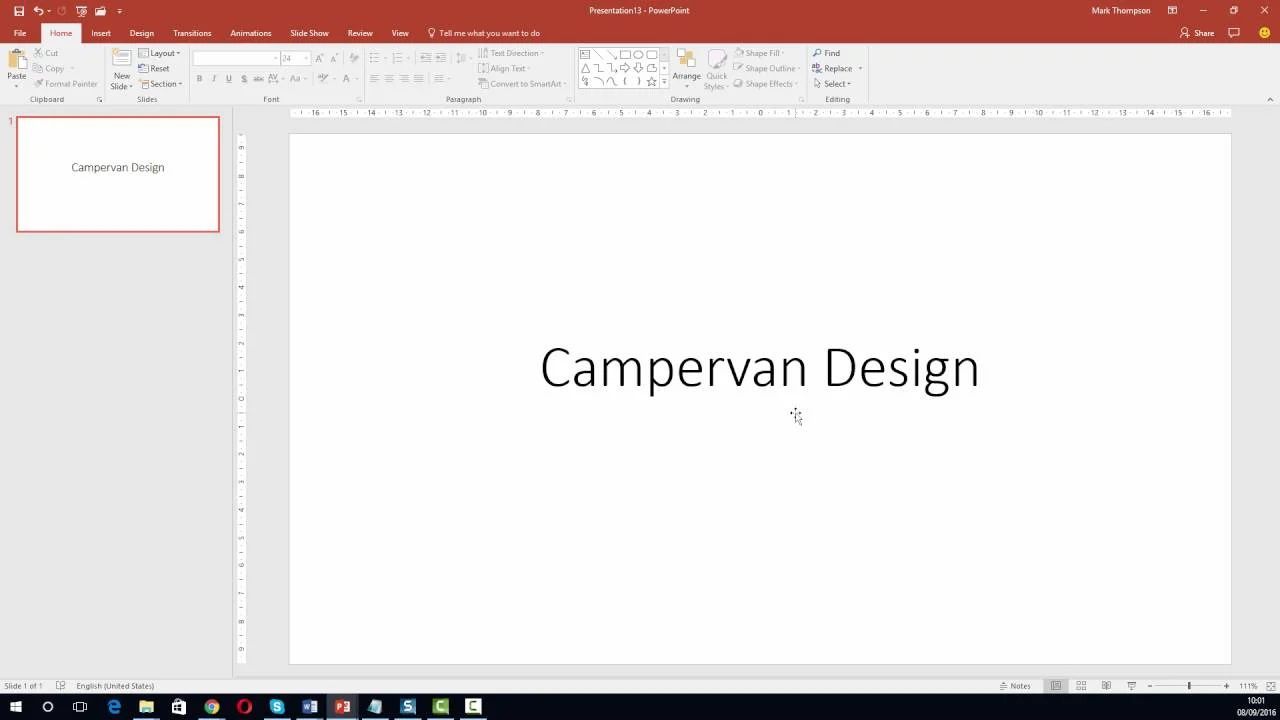Reset slide layout
This screenshot has height=720, width=1280.
click(x=154, y=68)
